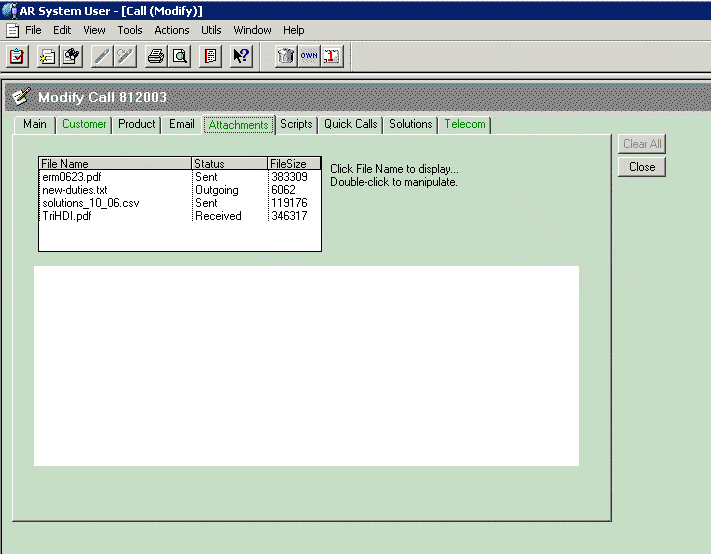The image size is (711, 554).
Task: Open the Actions menu
Action: [171, 30]
